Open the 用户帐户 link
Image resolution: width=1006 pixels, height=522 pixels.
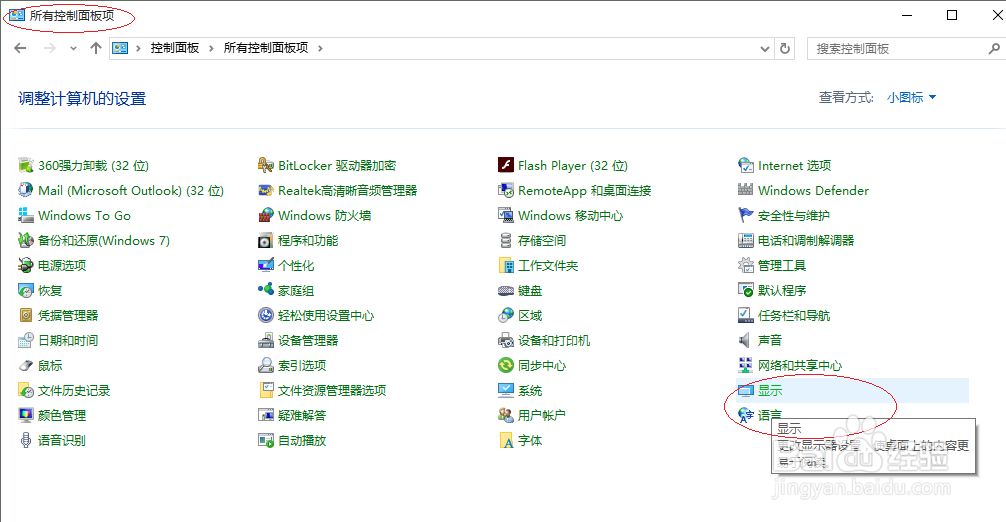tap(542, 416)
